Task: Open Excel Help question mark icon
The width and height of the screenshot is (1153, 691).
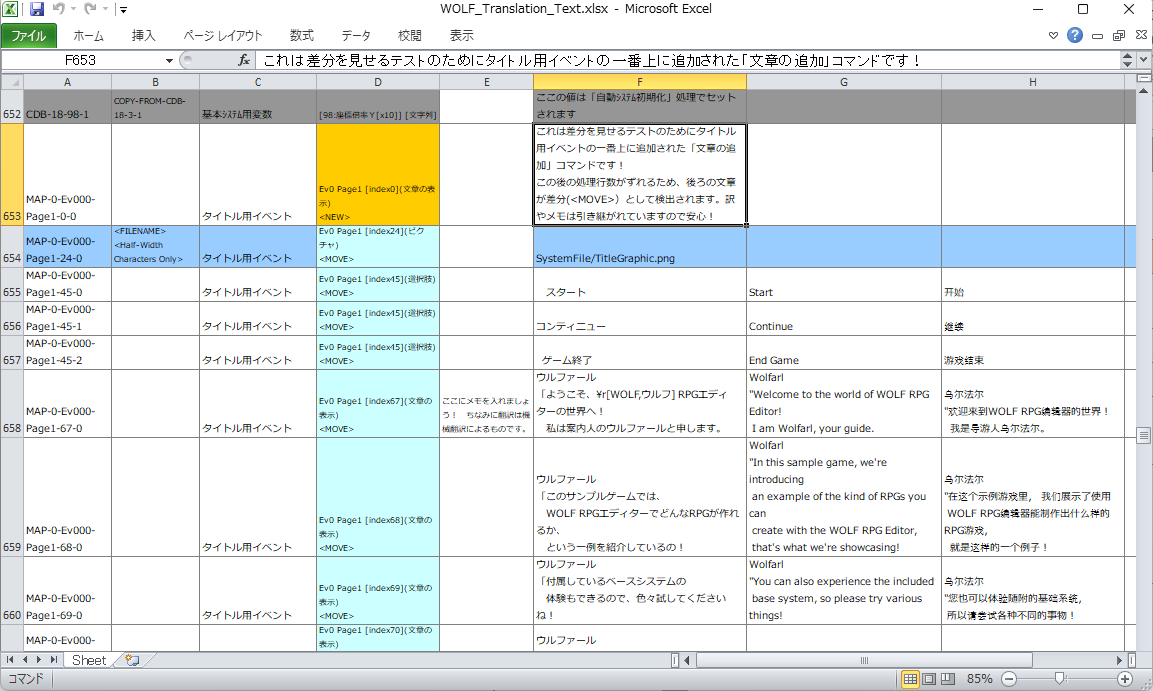Action: (x=1075, y=35)
